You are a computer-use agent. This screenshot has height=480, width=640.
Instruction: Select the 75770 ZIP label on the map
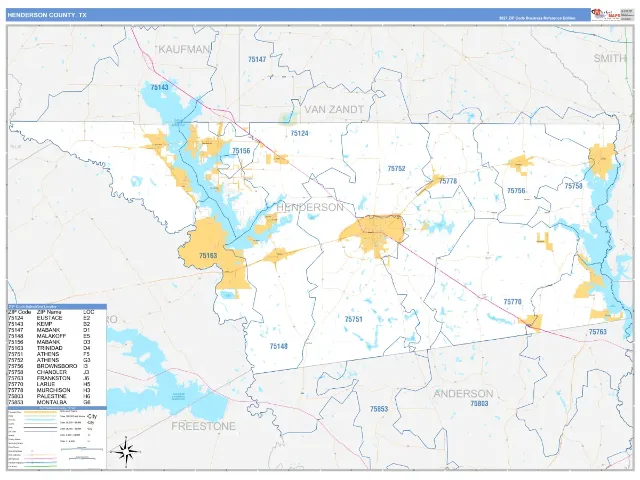512,302
